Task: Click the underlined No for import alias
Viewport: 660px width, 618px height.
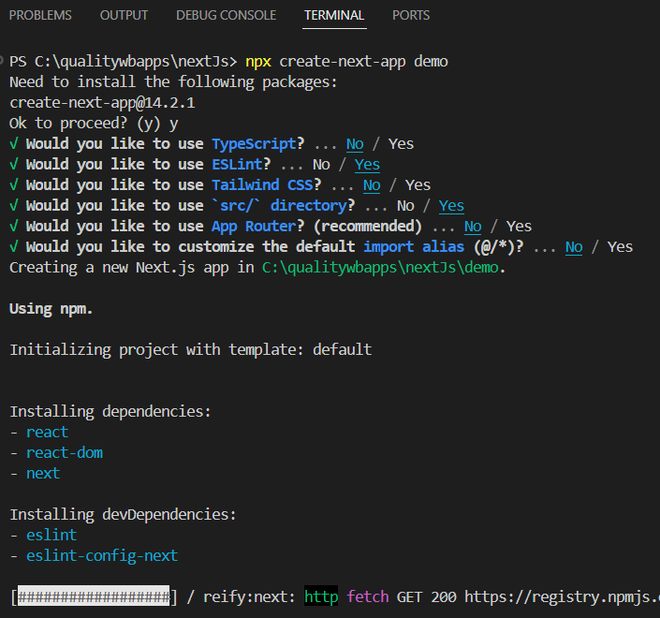Action: pos(574,248)
